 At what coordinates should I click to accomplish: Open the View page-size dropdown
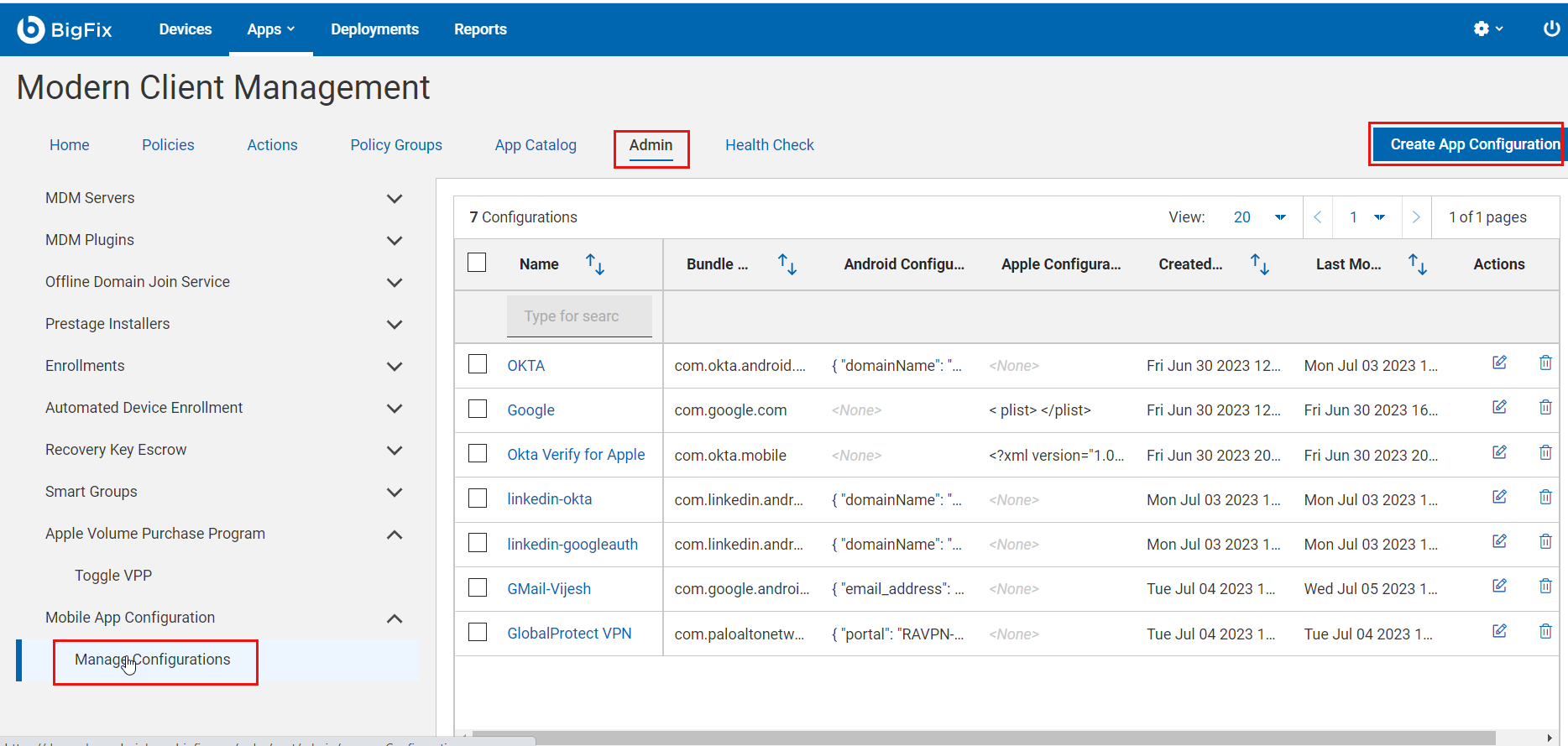1259,217
